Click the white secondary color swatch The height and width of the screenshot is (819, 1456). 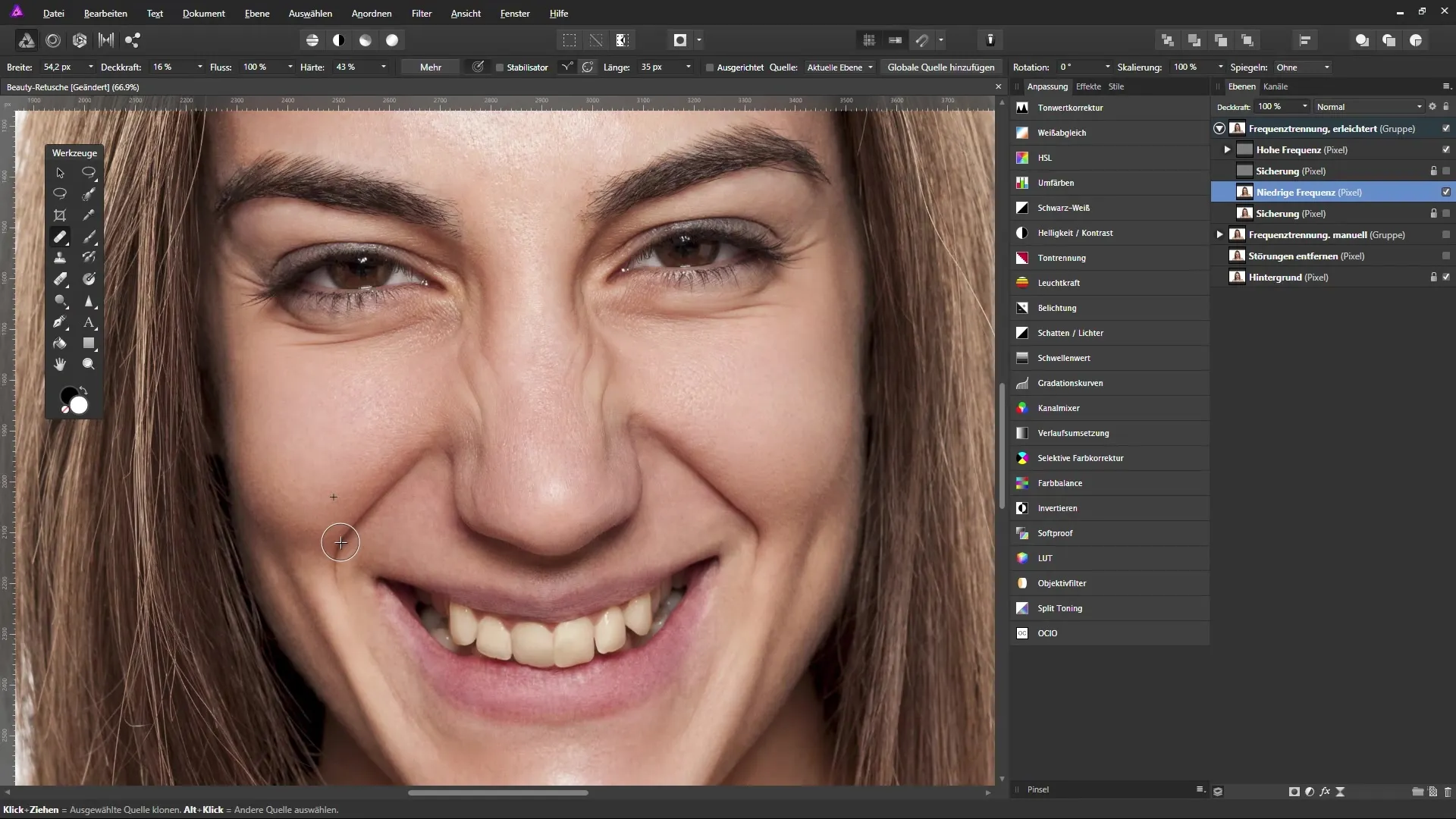80,406
